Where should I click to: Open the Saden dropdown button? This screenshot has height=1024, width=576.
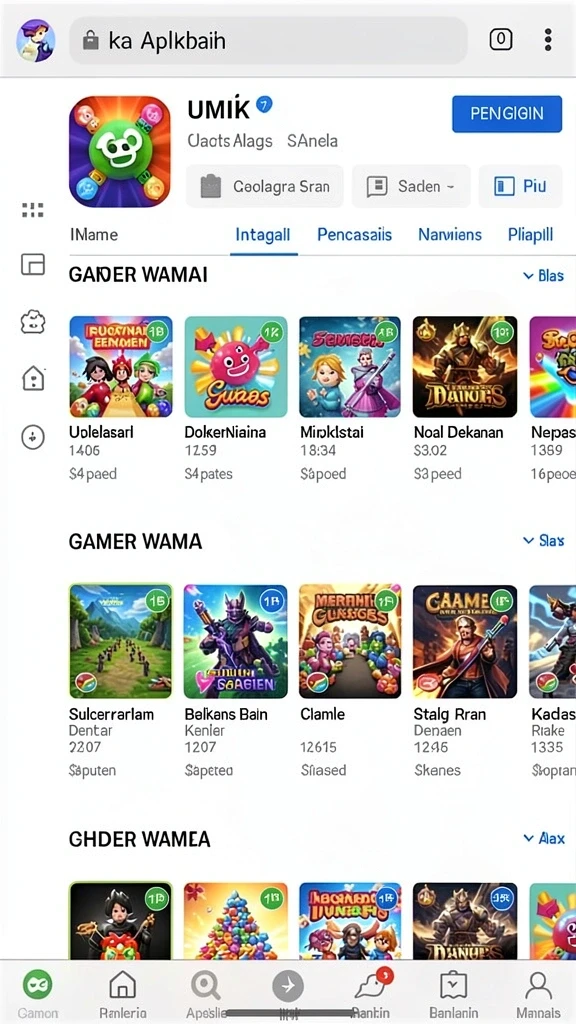(411, 186)
